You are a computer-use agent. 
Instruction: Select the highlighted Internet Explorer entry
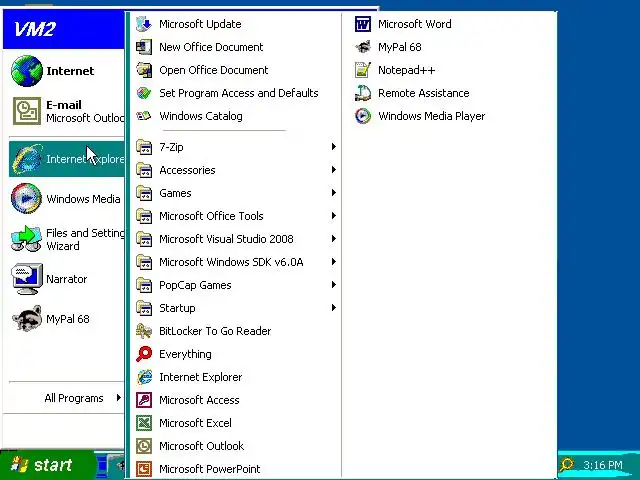coord(67,159)
